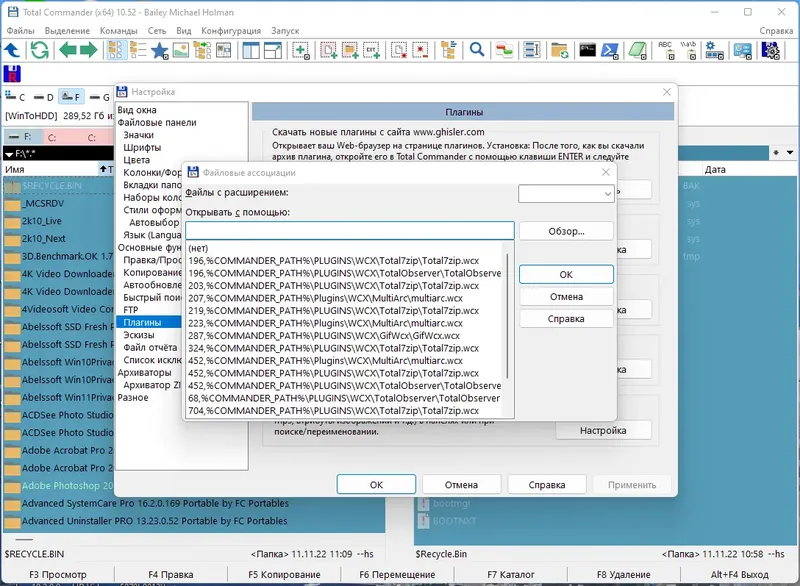This screenshot has height=586, width=800.
Task: Click the green refresh panel icon
Action: pyautogui.click(x=39, y=50)
